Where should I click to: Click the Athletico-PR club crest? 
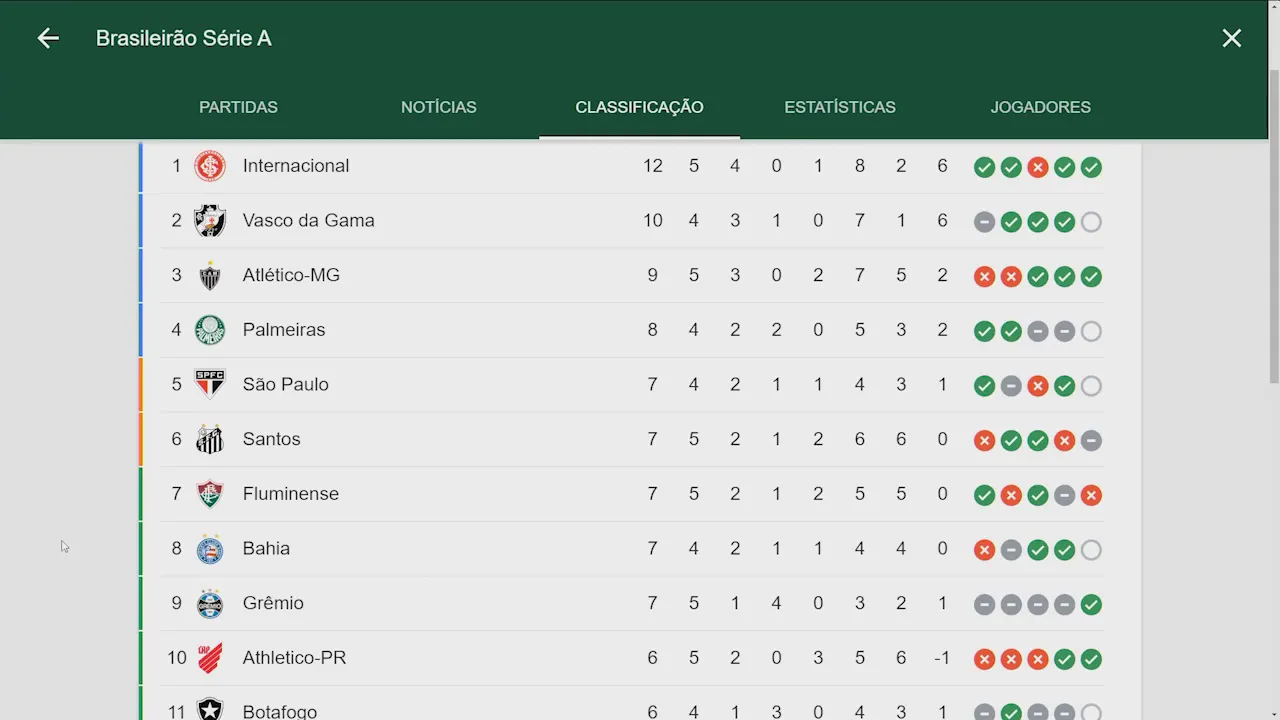pos(210,658)
